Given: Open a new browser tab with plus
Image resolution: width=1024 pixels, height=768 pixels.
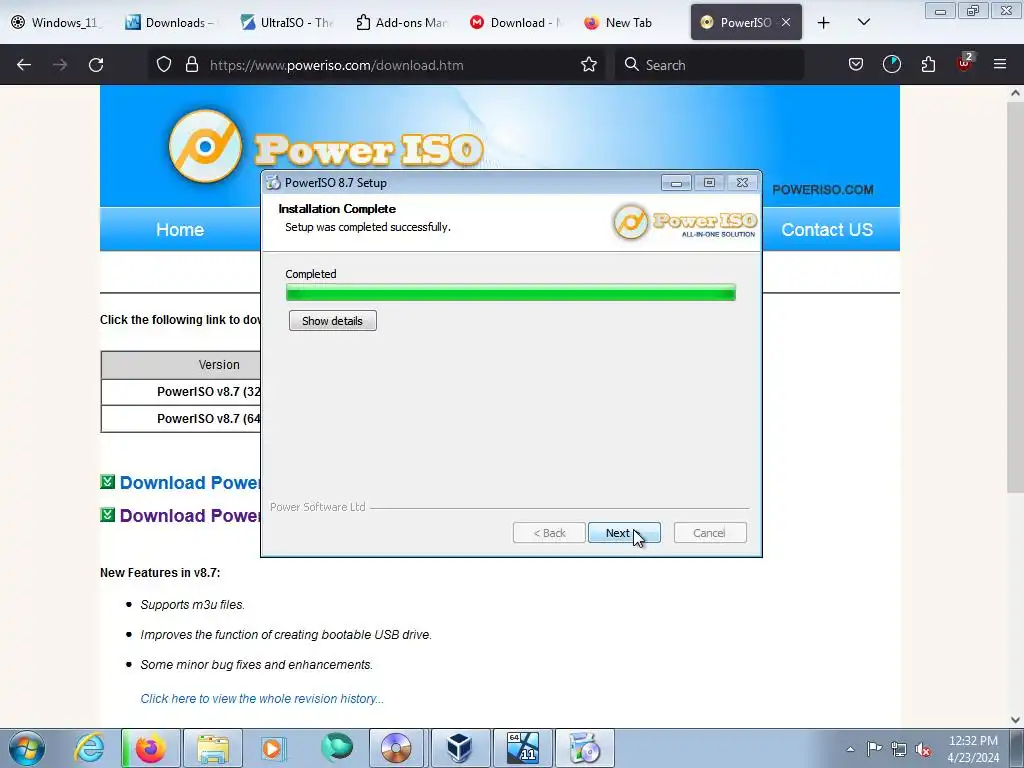Looking at the screenshot, I should click(x=824, y=22).
